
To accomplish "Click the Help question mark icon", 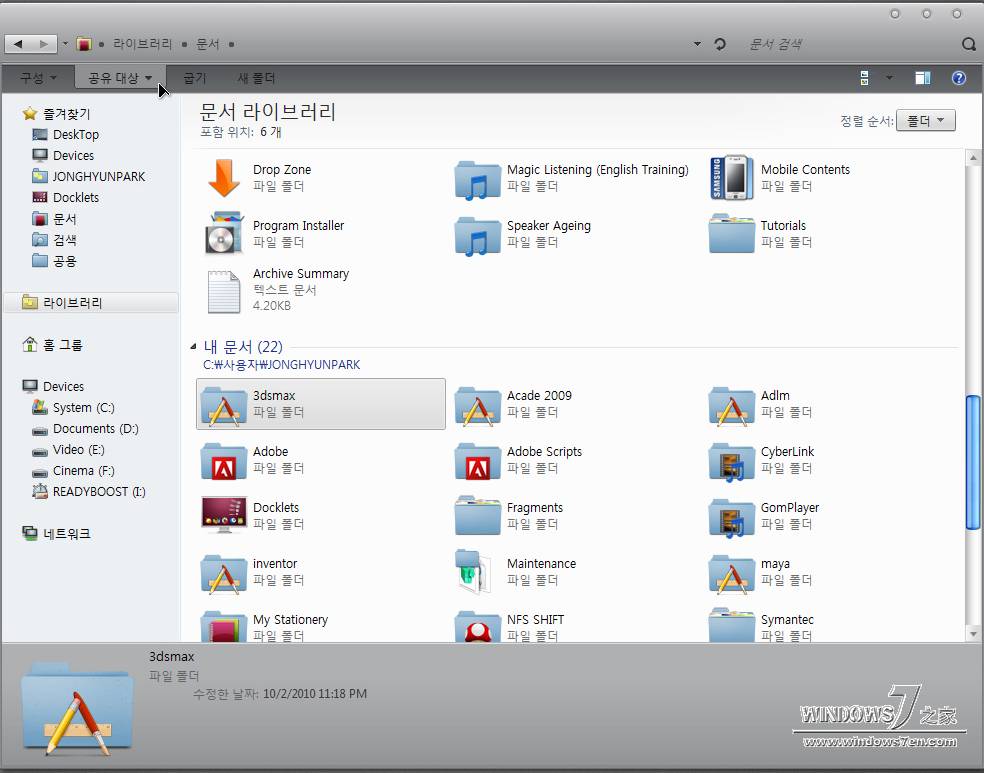I will coord(959,78).
